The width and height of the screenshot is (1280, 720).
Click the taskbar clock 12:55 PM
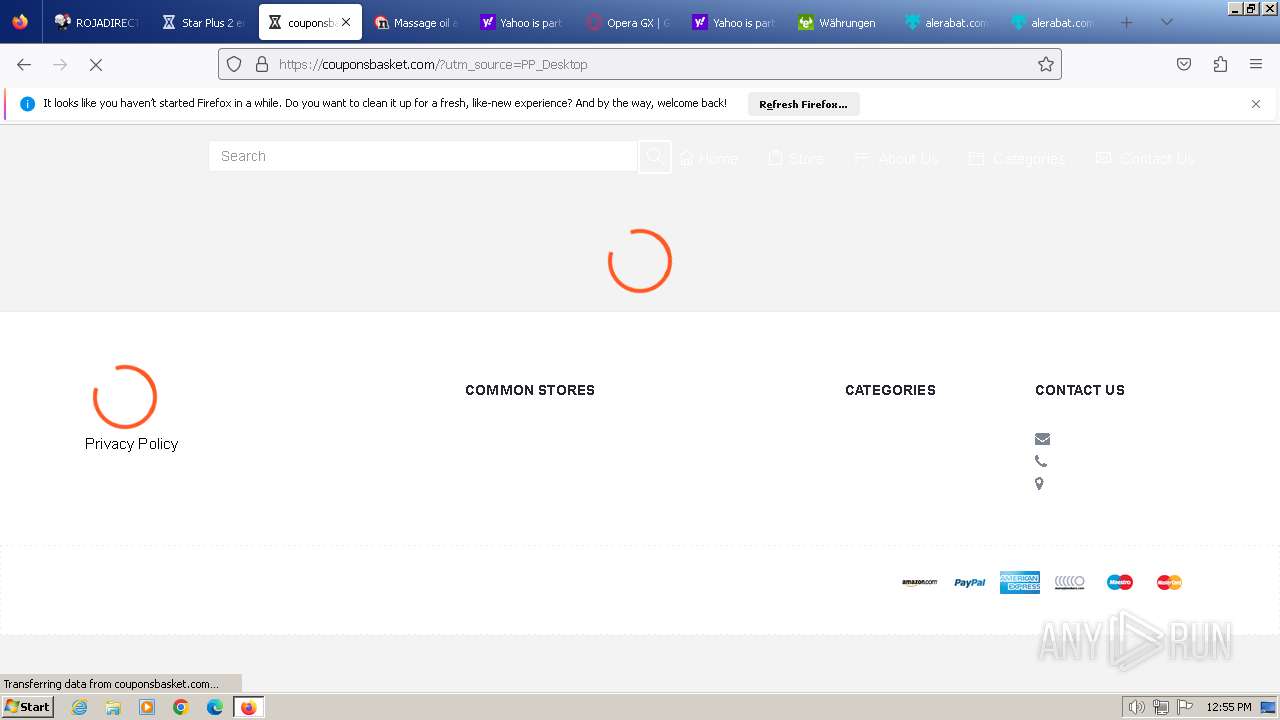1229,707
